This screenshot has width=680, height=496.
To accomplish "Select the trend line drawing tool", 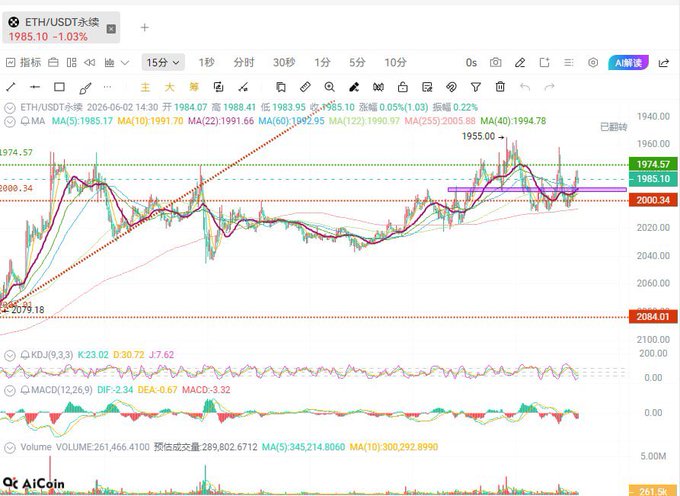I will pyautogui.click(x=11, y=87).
